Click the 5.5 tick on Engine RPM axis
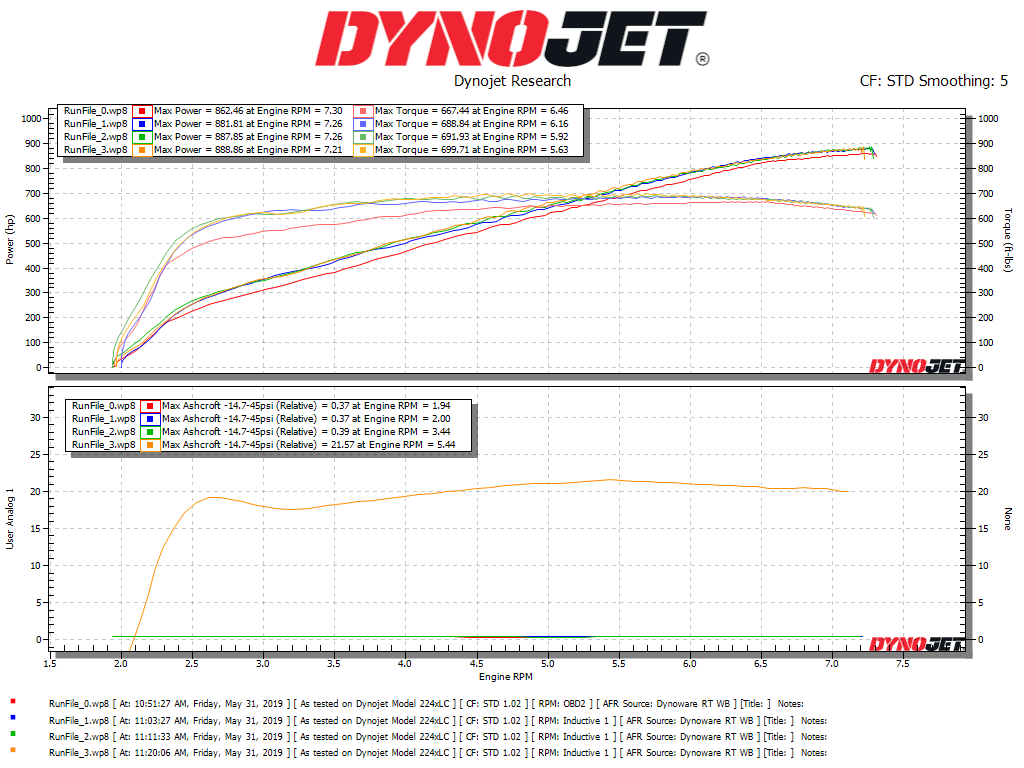The height and width of the screenshot is (768, 1024). [618, 664]
